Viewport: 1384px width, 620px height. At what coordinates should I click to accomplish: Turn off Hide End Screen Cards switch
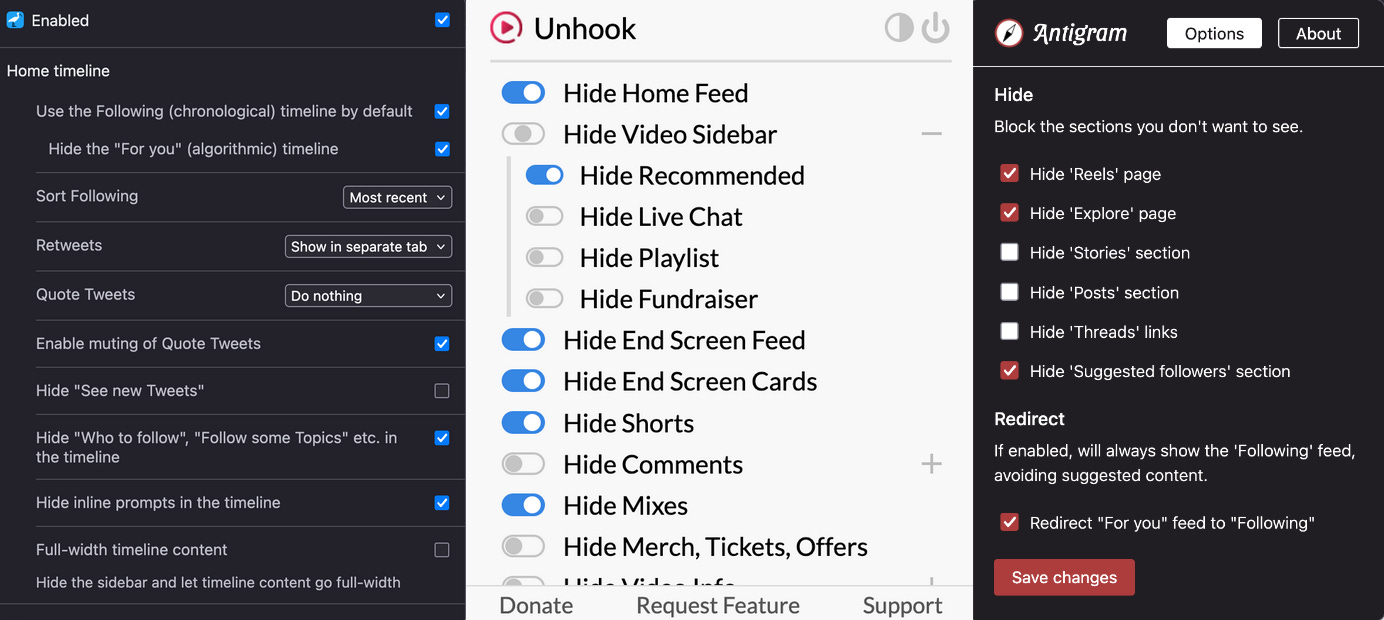(523, 381)
